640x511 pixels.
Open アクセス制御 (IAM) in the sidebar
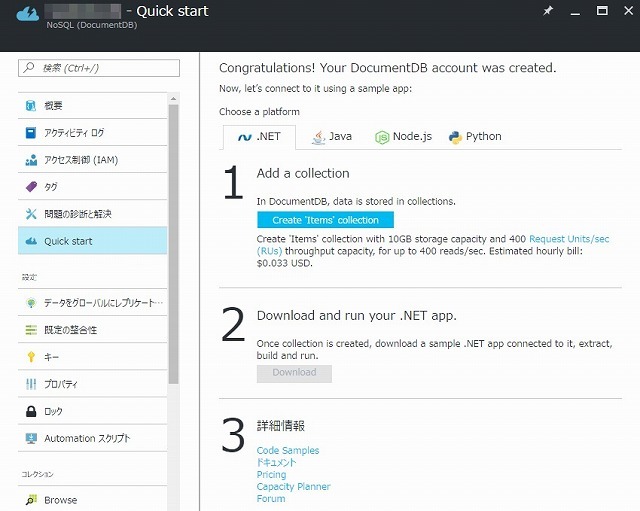tap(93, 160)
